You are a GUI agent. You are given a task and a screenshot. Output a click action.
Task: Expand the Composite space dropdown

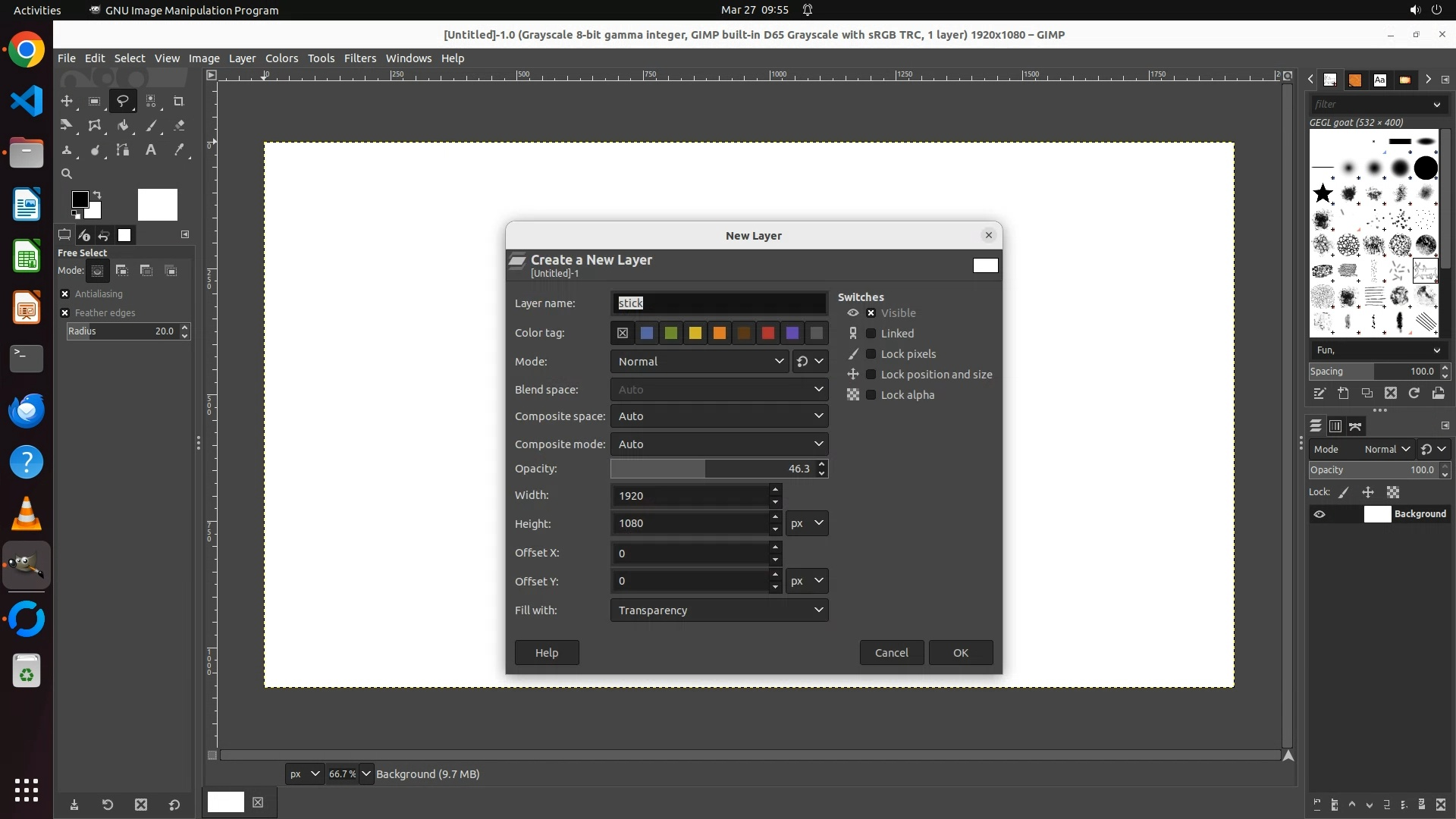[718, 416]
